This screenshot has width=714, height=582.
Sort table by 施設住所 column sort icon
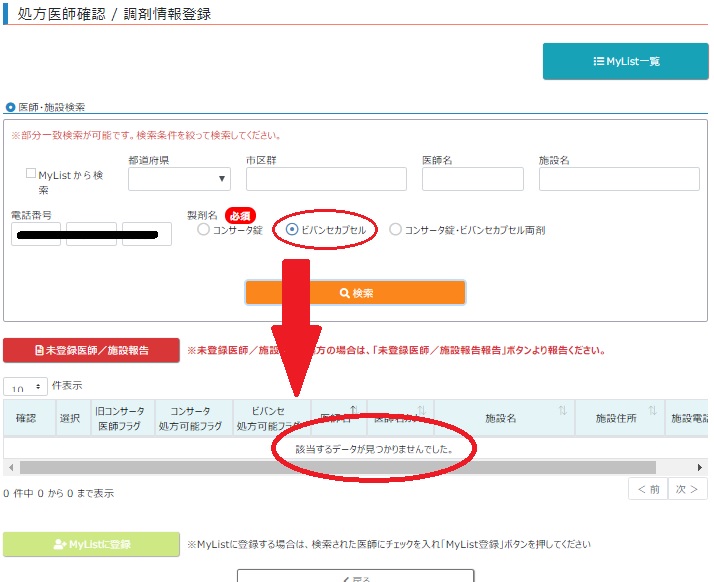pos(652,411)
